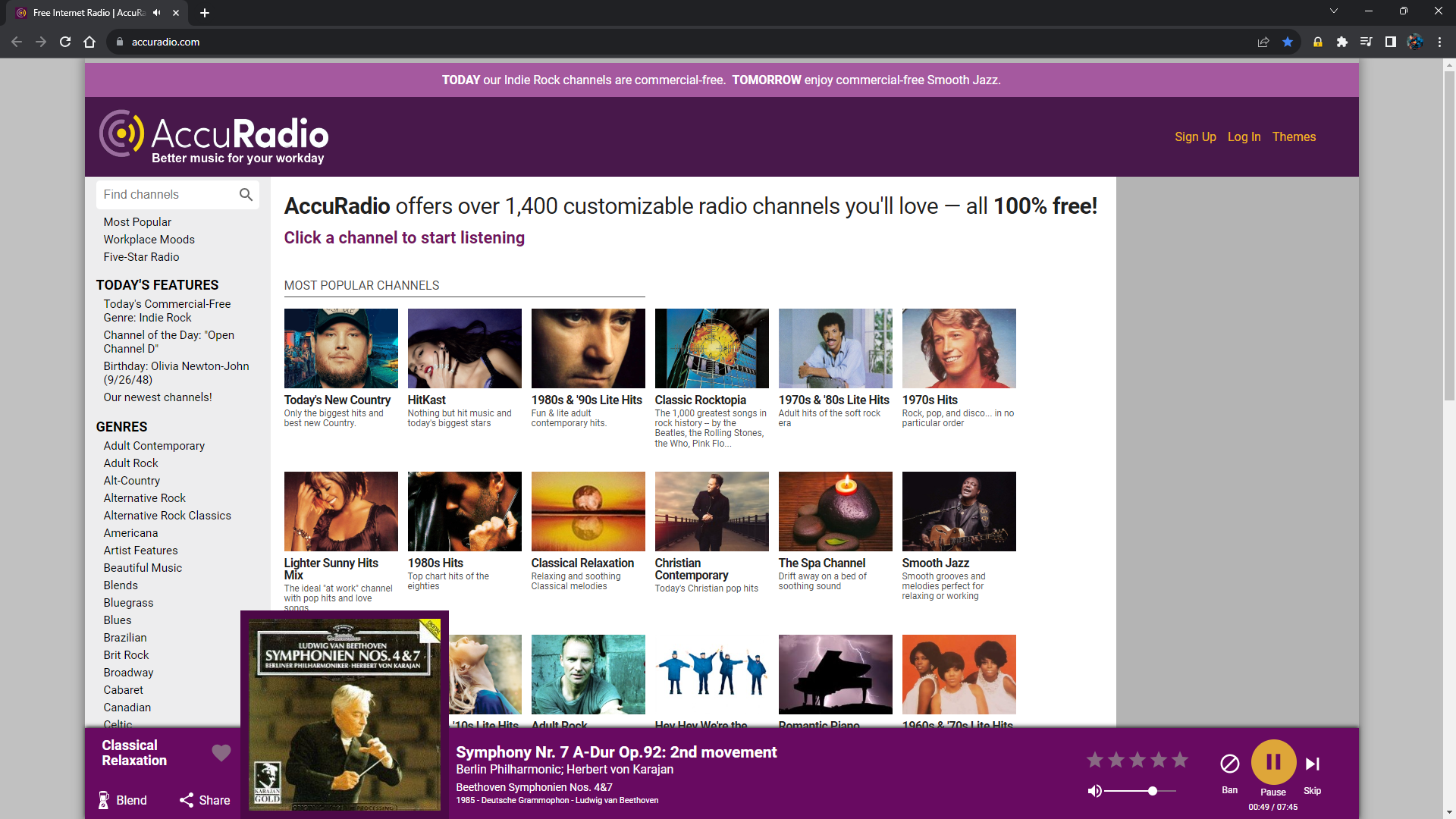The image size is (1456, 819).
Task: Expand the tab search chevron
Action: [1333, 11]
